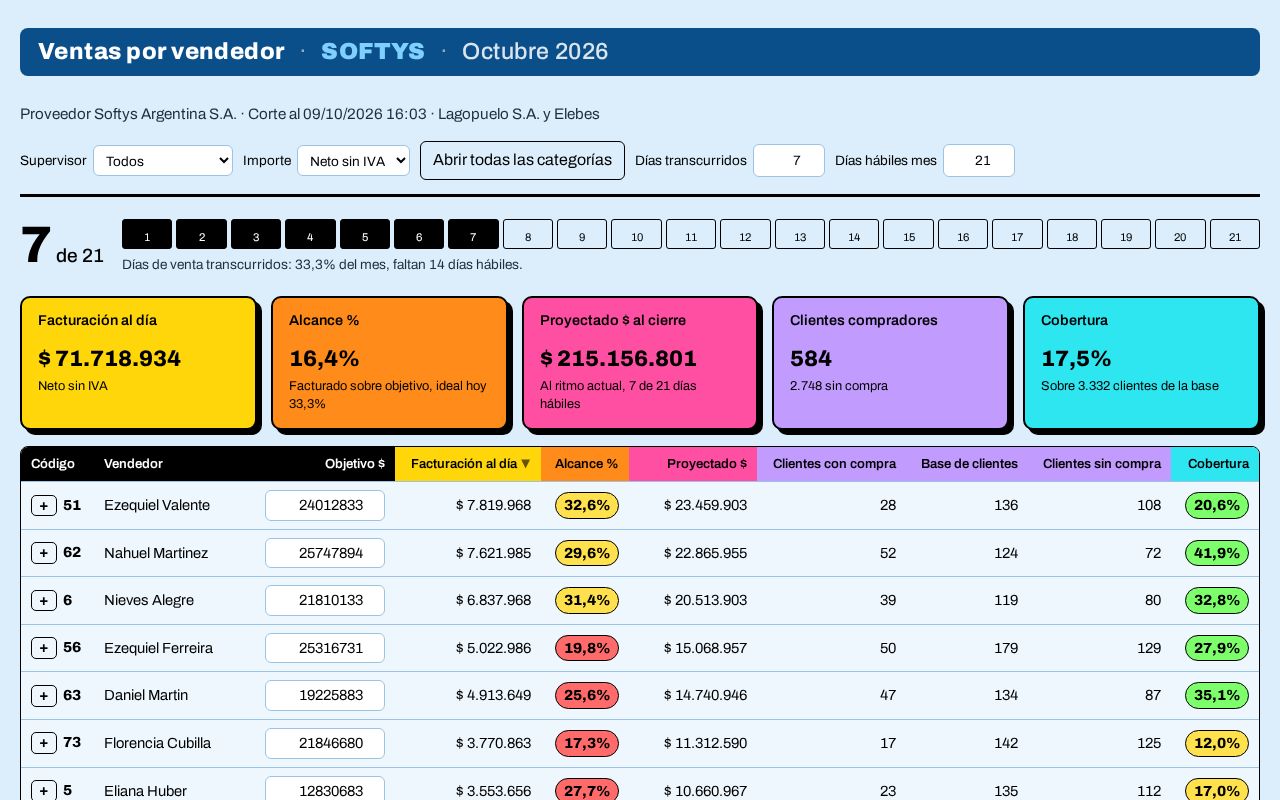This screenshot has height=800, width=1280.
Task: Sort by Proyectado $ column header
Action: tap(693, 464)
